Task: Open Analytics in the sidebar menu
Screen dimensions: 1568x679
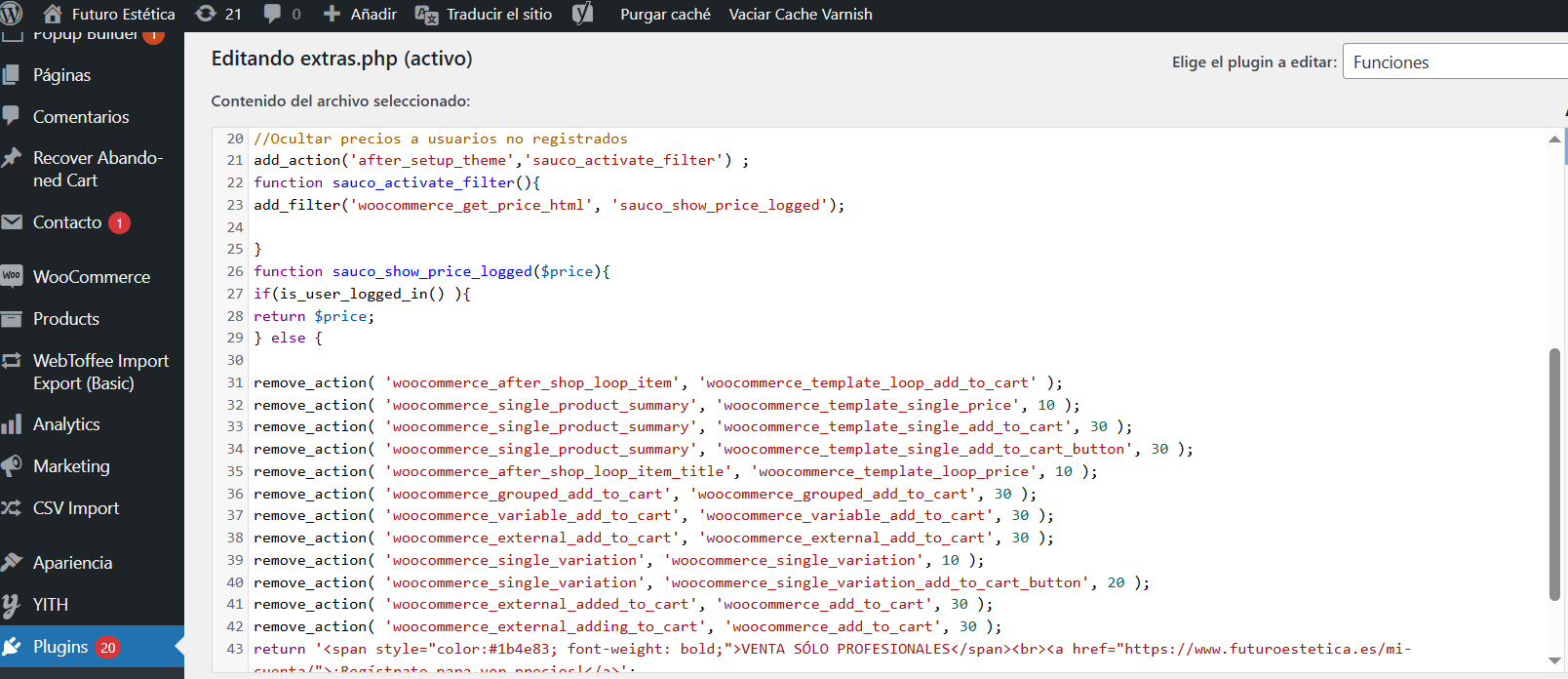Action: point(66,424)
